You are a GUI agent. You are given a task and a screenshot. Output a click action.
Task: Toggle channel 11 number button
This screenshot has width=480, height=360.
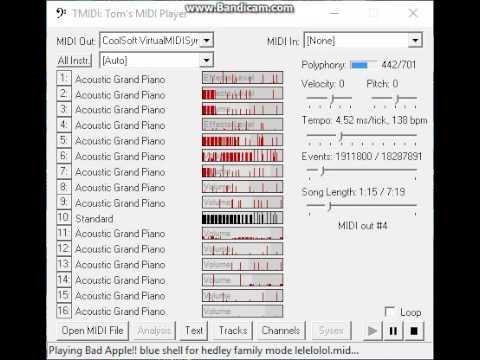pos(64,233)
